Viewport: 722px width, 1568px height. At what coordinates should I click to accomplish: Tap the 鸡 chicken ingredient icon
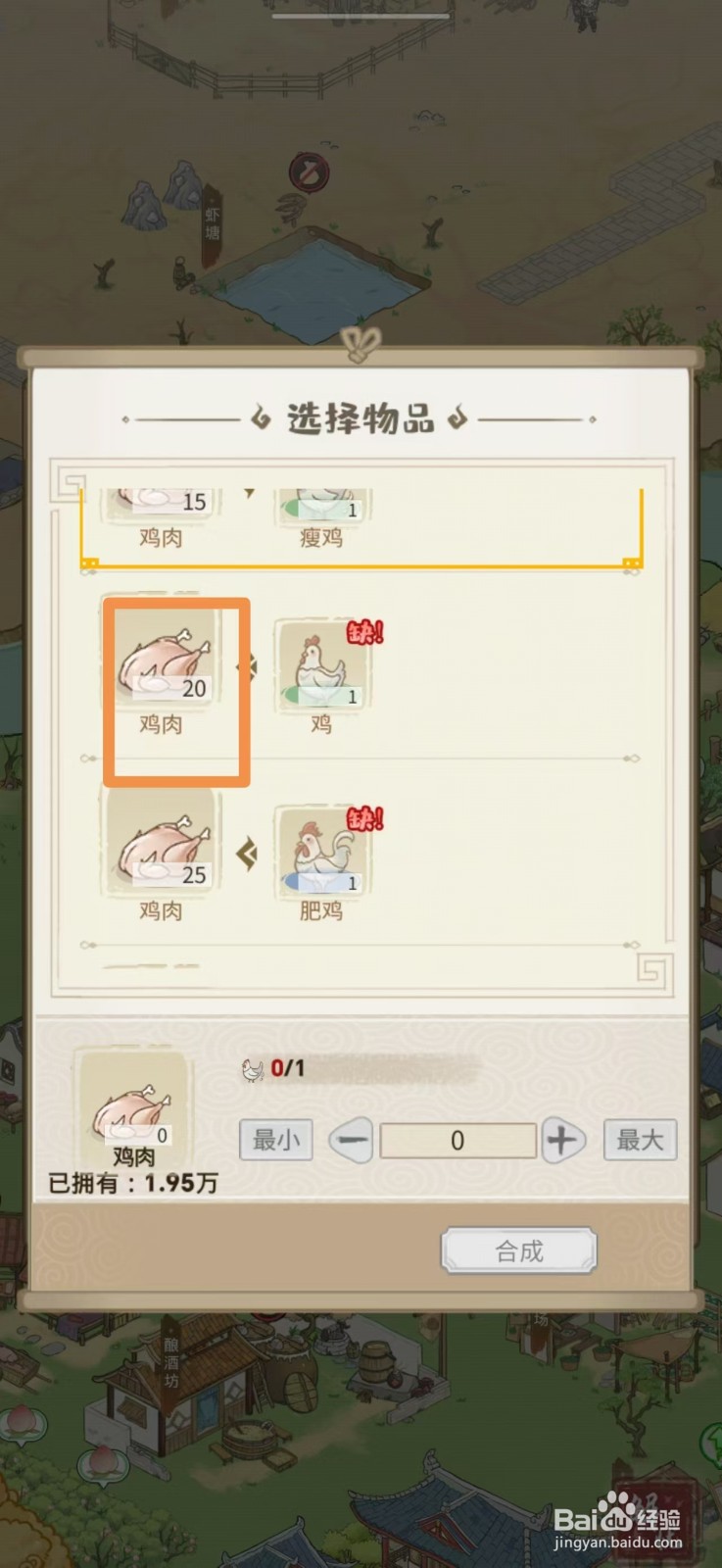(322, 663)
